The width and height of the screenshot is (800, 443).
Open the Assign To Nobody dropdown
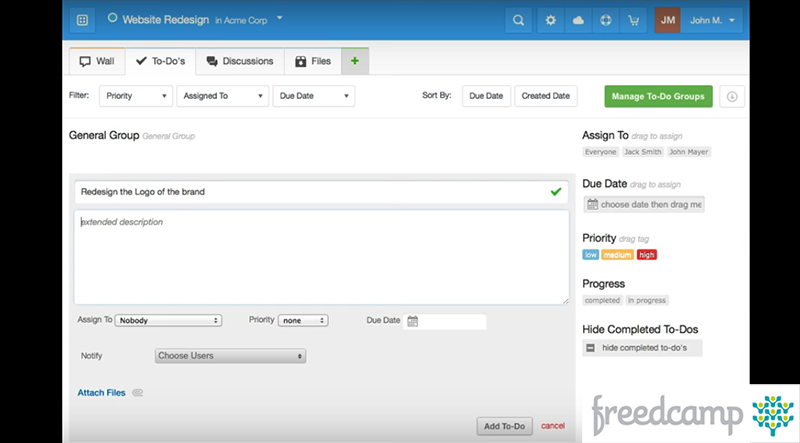click(168, 320)
